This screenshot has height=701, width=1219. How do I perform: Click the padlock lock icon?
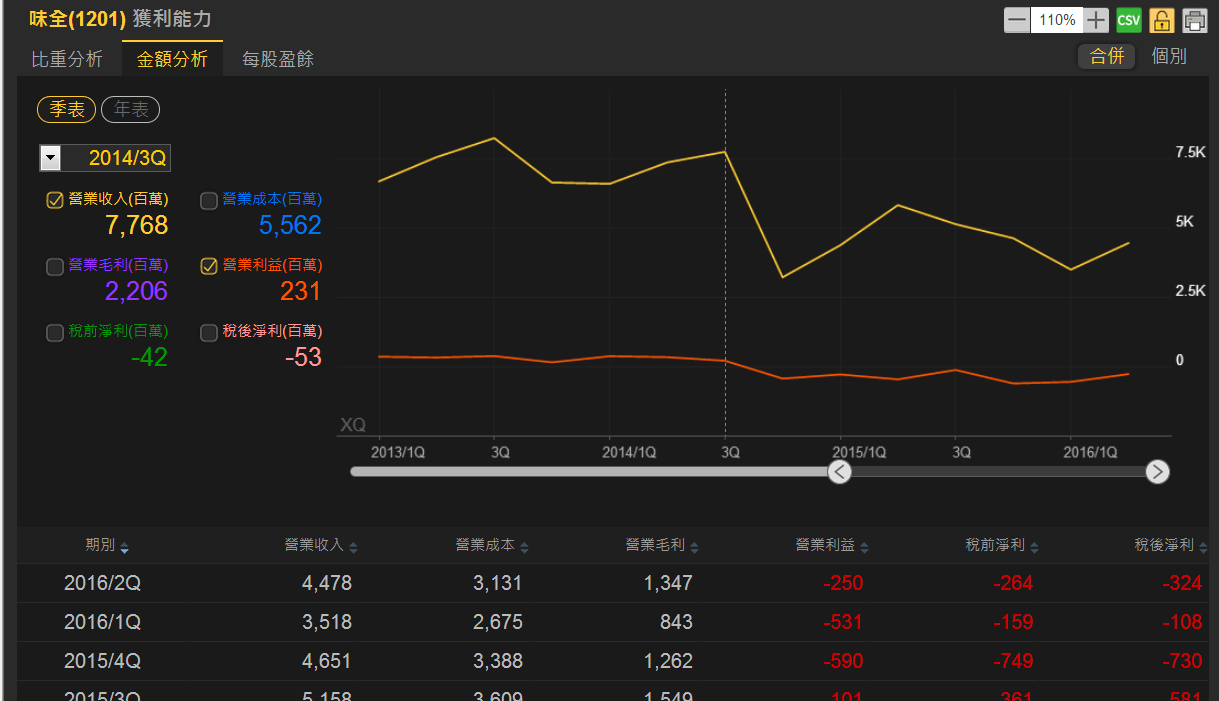(x=1161, y=20)
